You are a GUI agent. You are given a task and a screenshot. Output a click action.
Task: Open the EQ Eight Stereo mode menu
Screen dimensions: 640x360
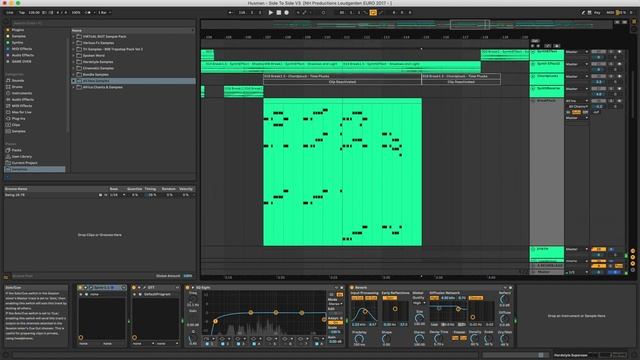tap(335, 304)
